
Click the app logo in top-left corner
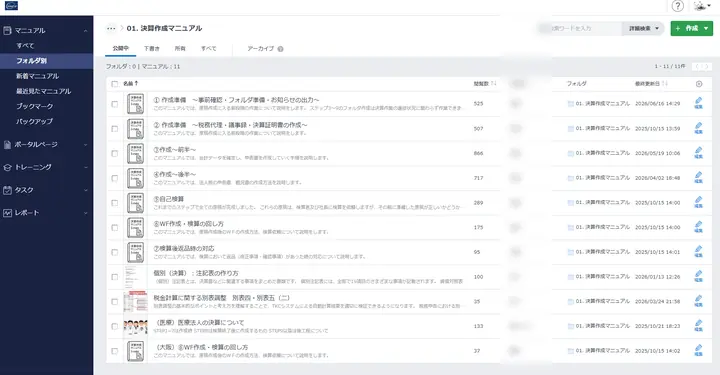[x=11, y=6]
